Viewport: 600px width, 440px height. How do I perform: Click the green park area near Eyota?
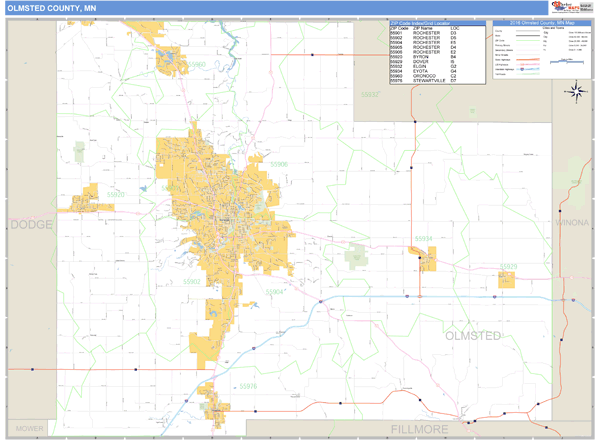(x=356, y=253)
